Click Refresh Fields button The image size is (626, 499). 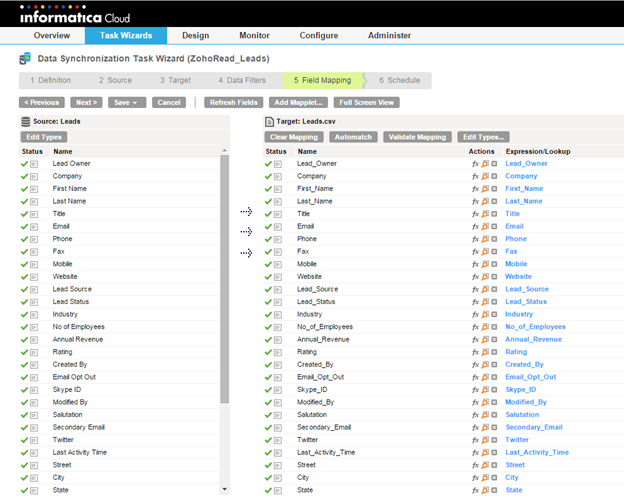point(234,103)
